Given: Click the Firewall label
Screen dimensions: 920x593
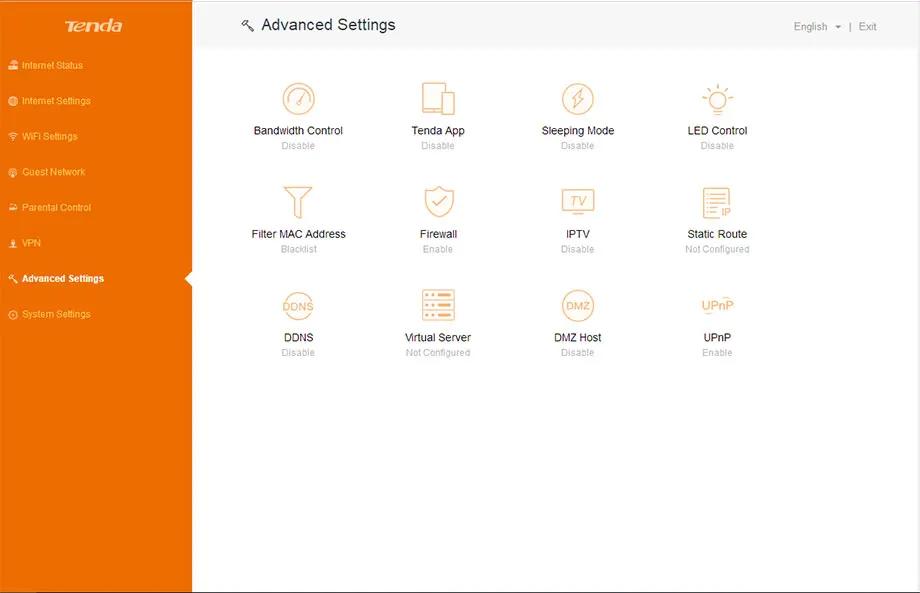Looking at the screenshot, I should click(x=438, y=234).
